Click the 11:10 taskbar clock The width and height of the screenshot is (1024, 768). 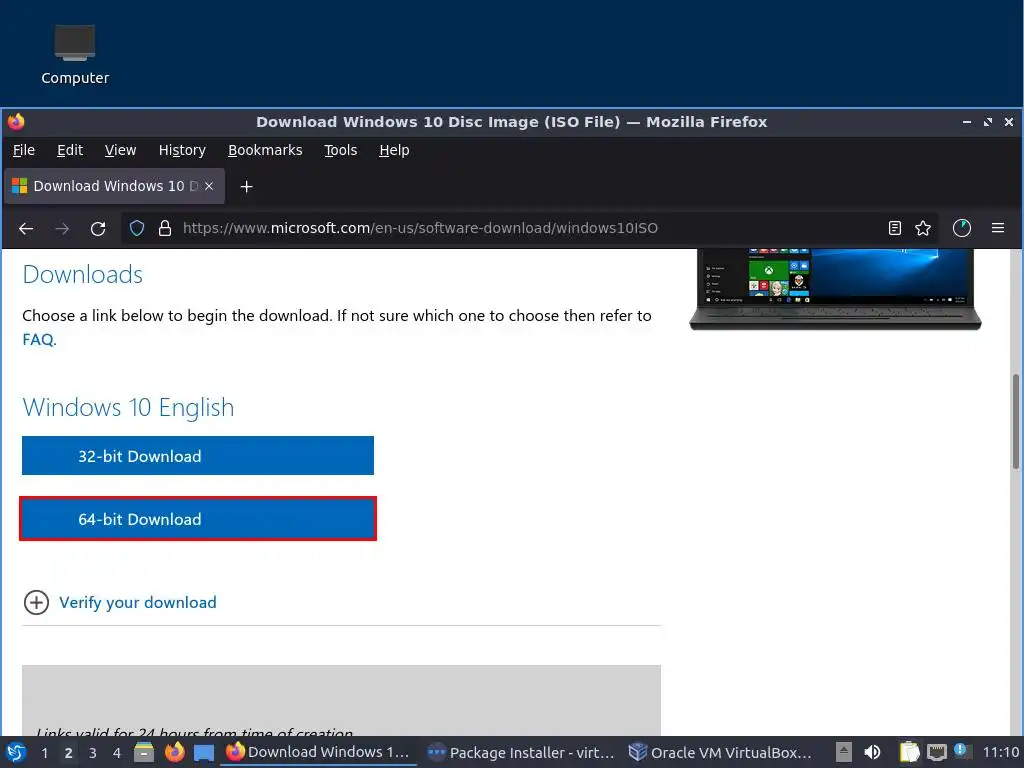[1000, 752]
